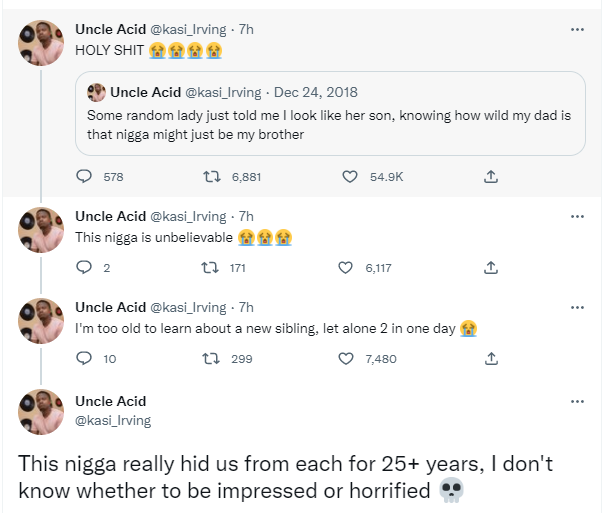Open @kasi_Irving handle under bottom tweet
This screenshot has width=614, height=513.
pos(113,421)
